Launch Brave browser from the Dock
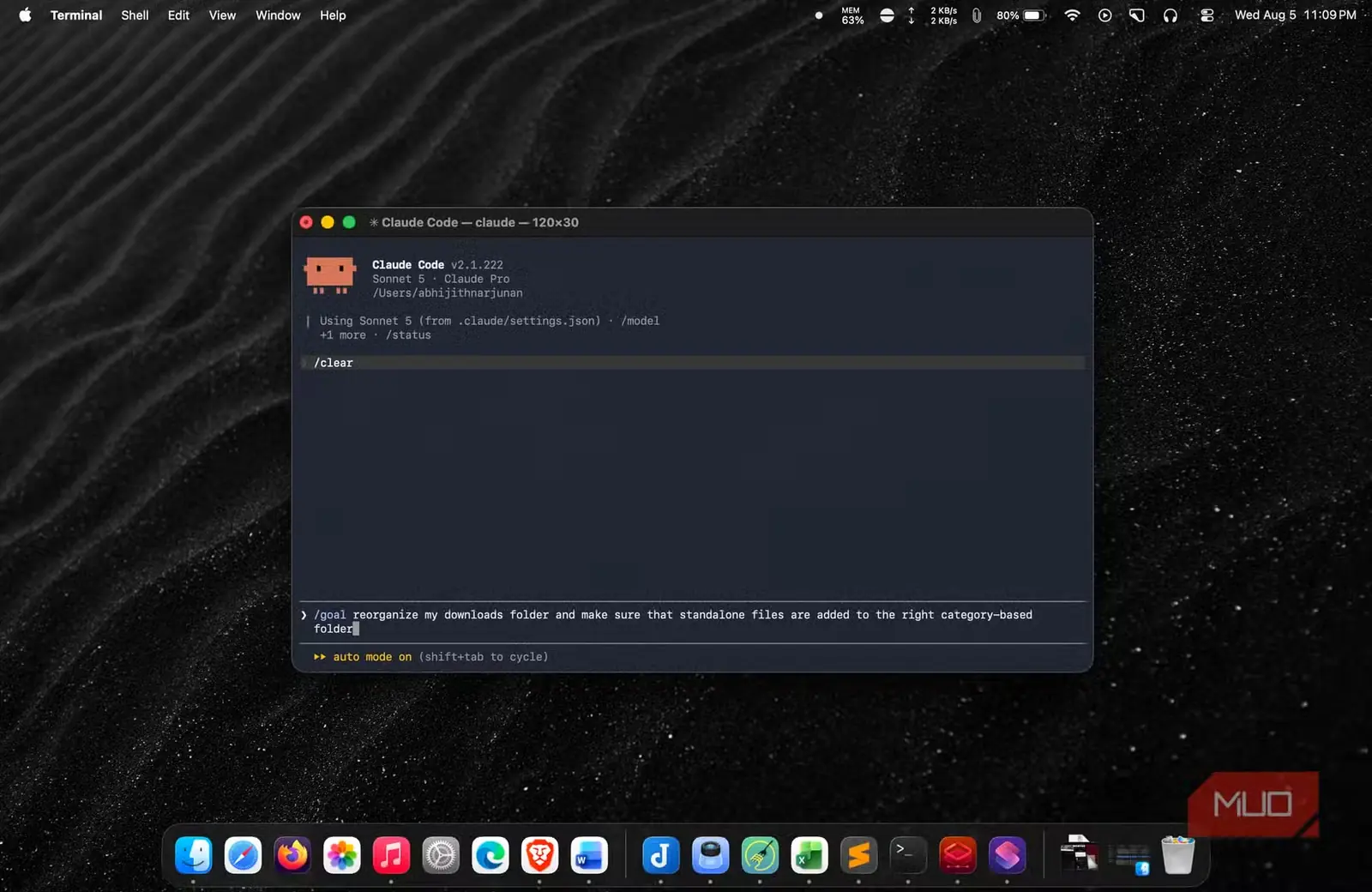 tap(539, 855)
